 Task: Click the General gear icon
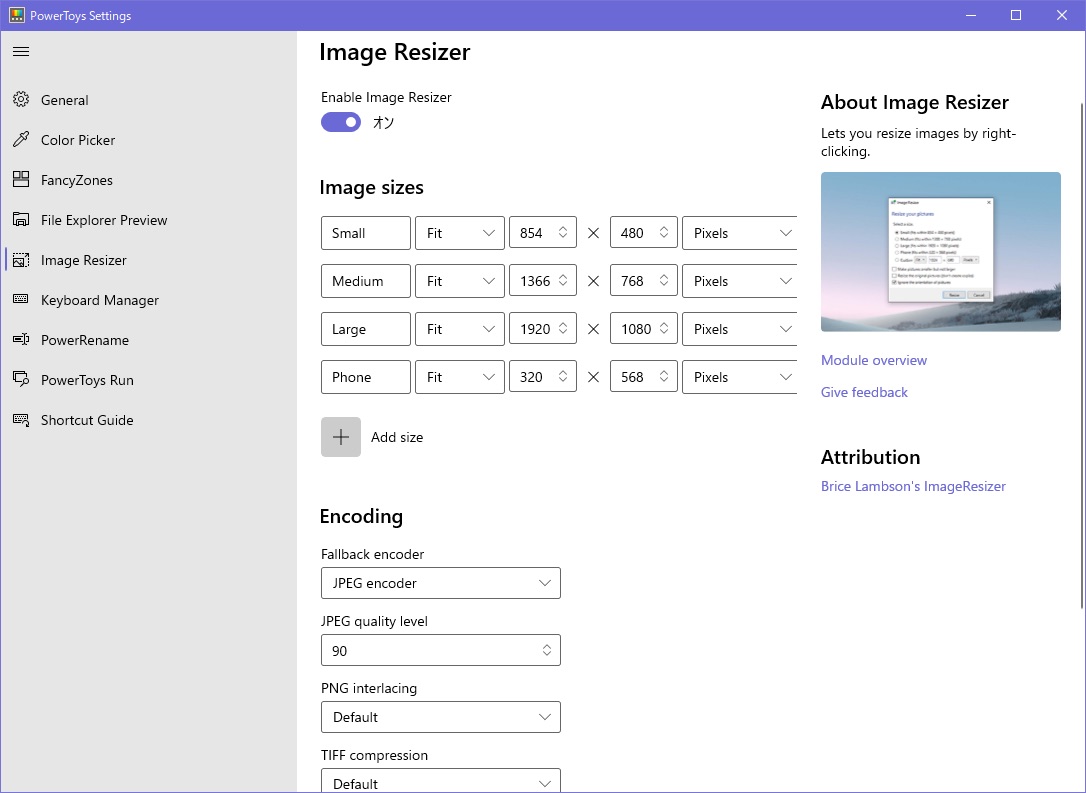pyautogui.click(x=21, y=100)
